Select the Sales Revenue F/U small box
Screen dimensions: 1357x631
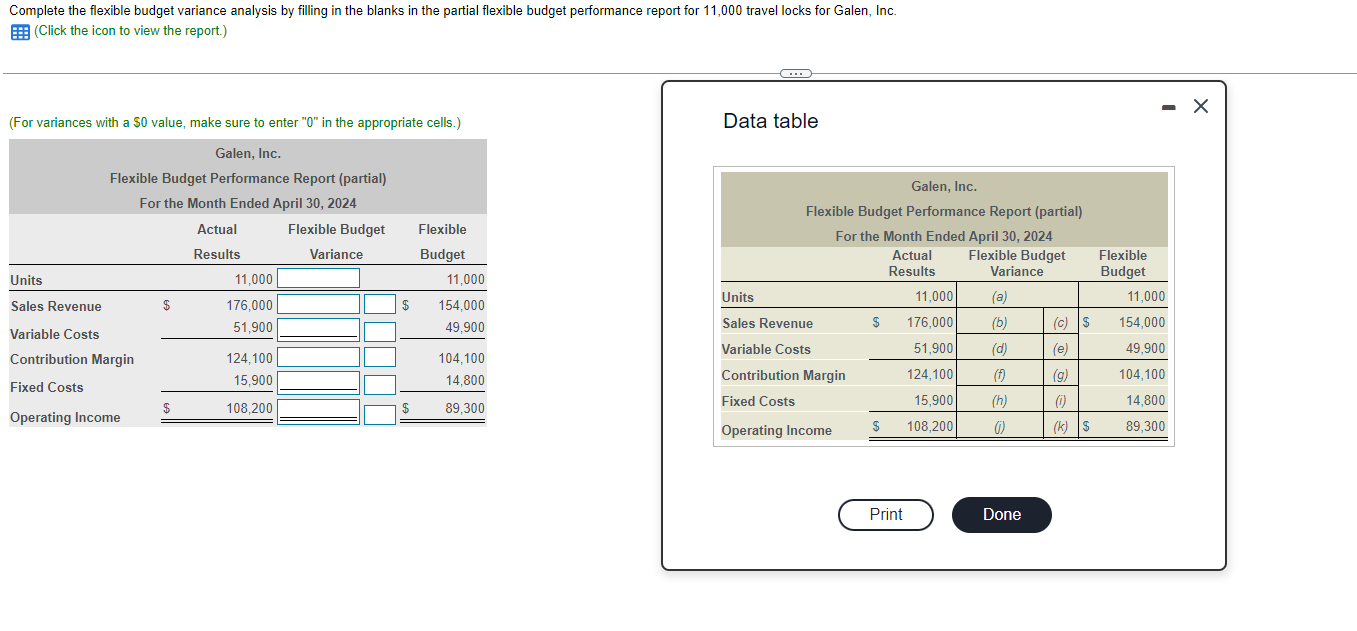tap(379, 304)
